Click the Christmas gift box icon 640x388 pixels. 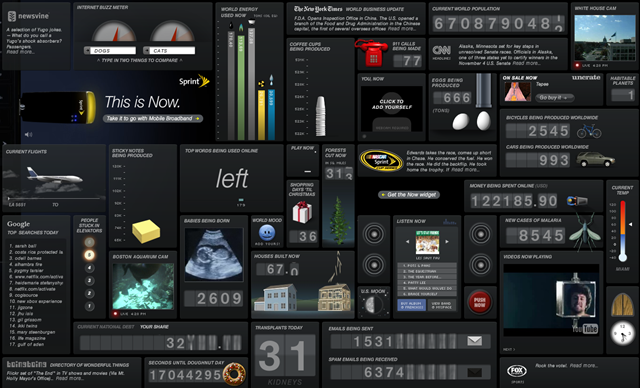[x=302, y=212]
